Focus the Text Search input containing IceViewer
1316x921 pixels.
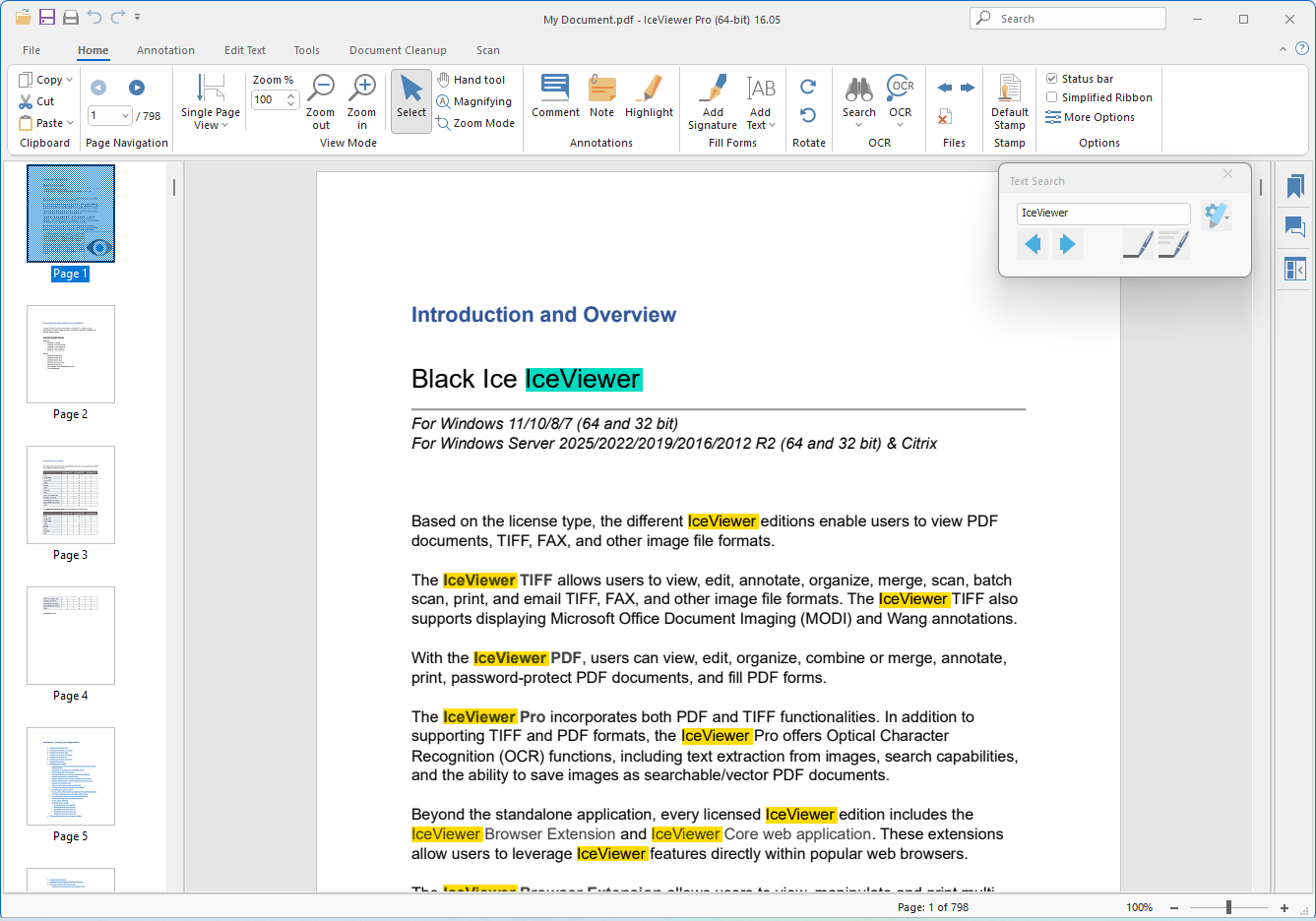tap(1103, 213)
